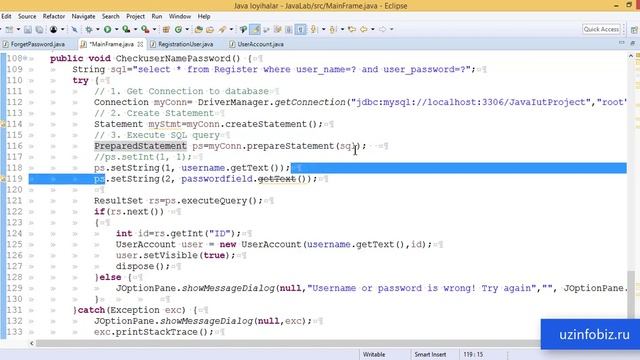
Task: Jump to last edit location icon
Action: pos(352,29)
